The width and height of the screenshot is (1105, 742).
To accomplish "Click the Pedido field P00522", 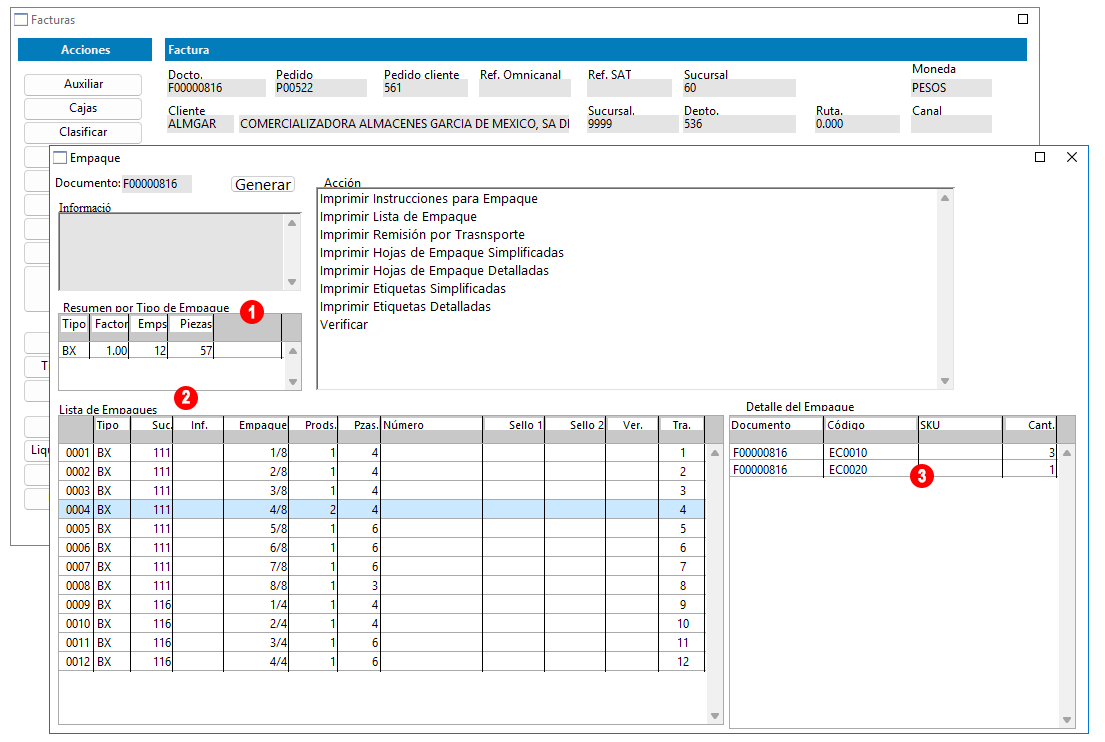I will 321,88.
